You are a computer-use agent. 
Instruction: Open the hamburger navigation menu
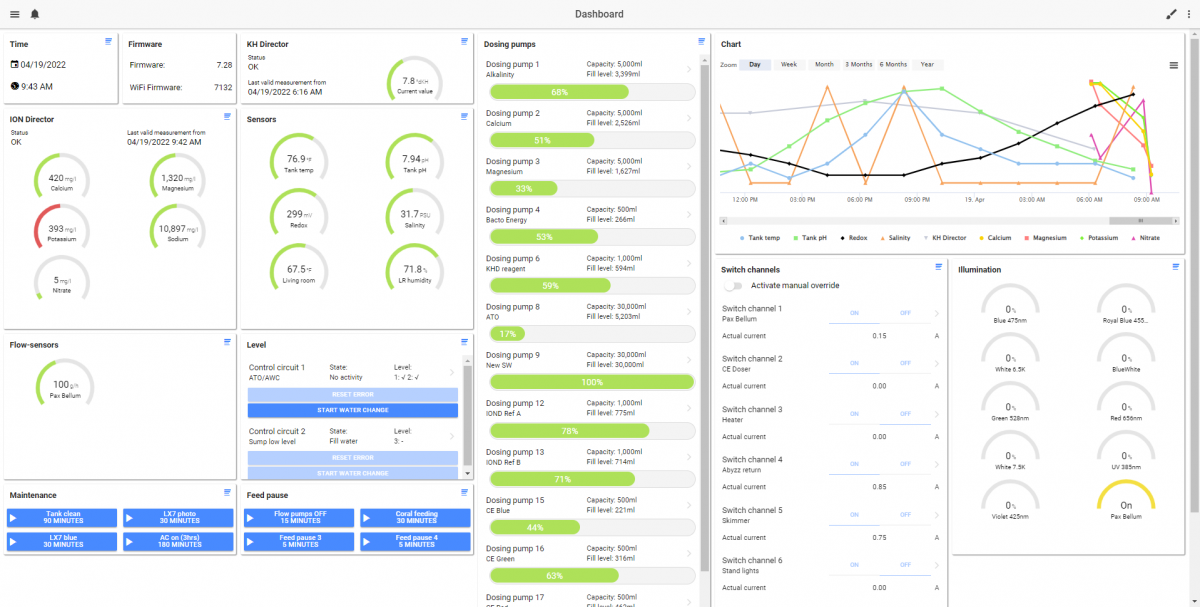pyautogui.click(x=14, y=14)
